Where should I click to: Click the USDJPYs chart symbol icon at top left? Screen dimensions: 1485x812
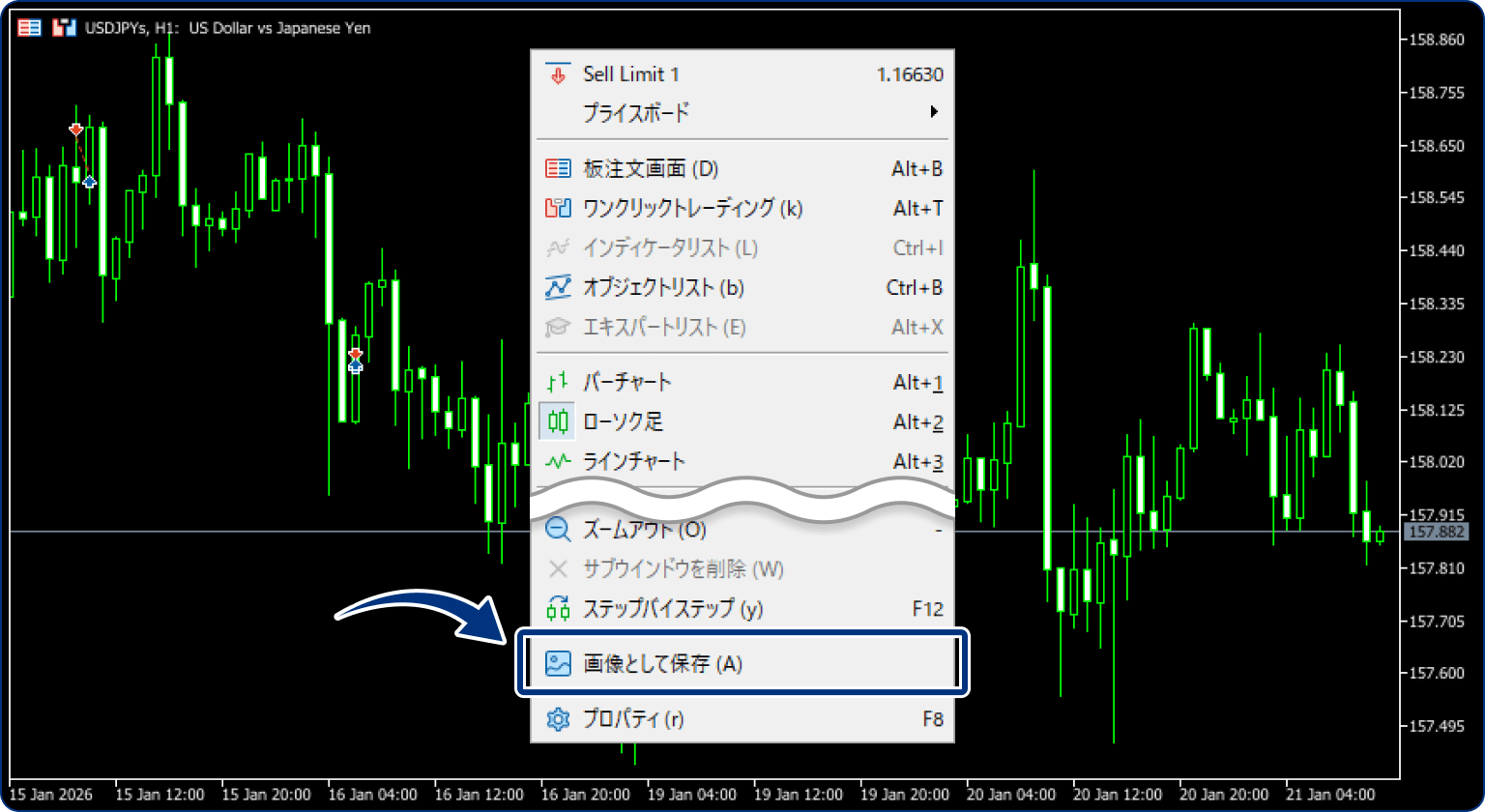[64, 26]
